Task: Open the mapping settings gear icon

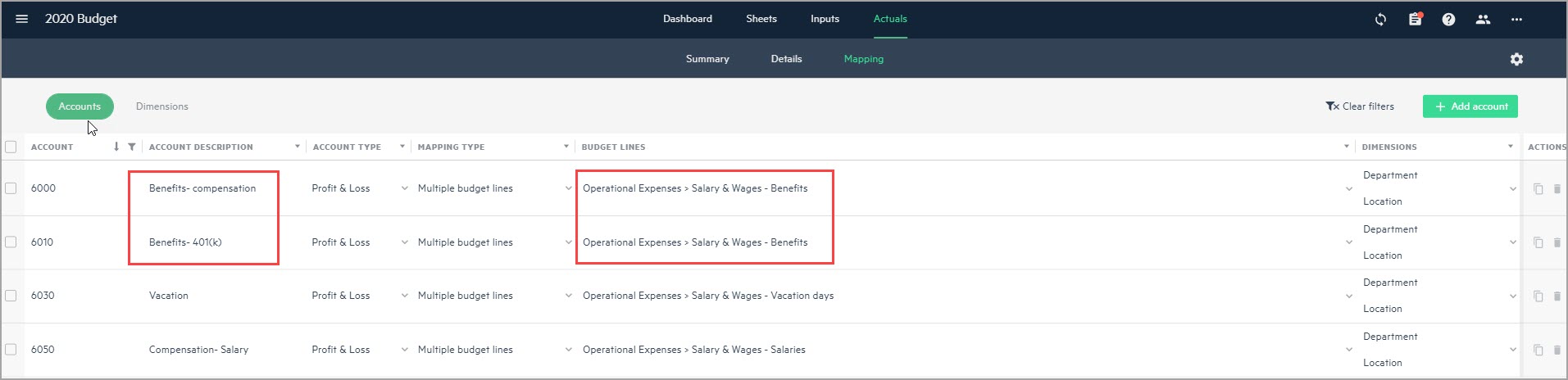Action: [1516, 59]
